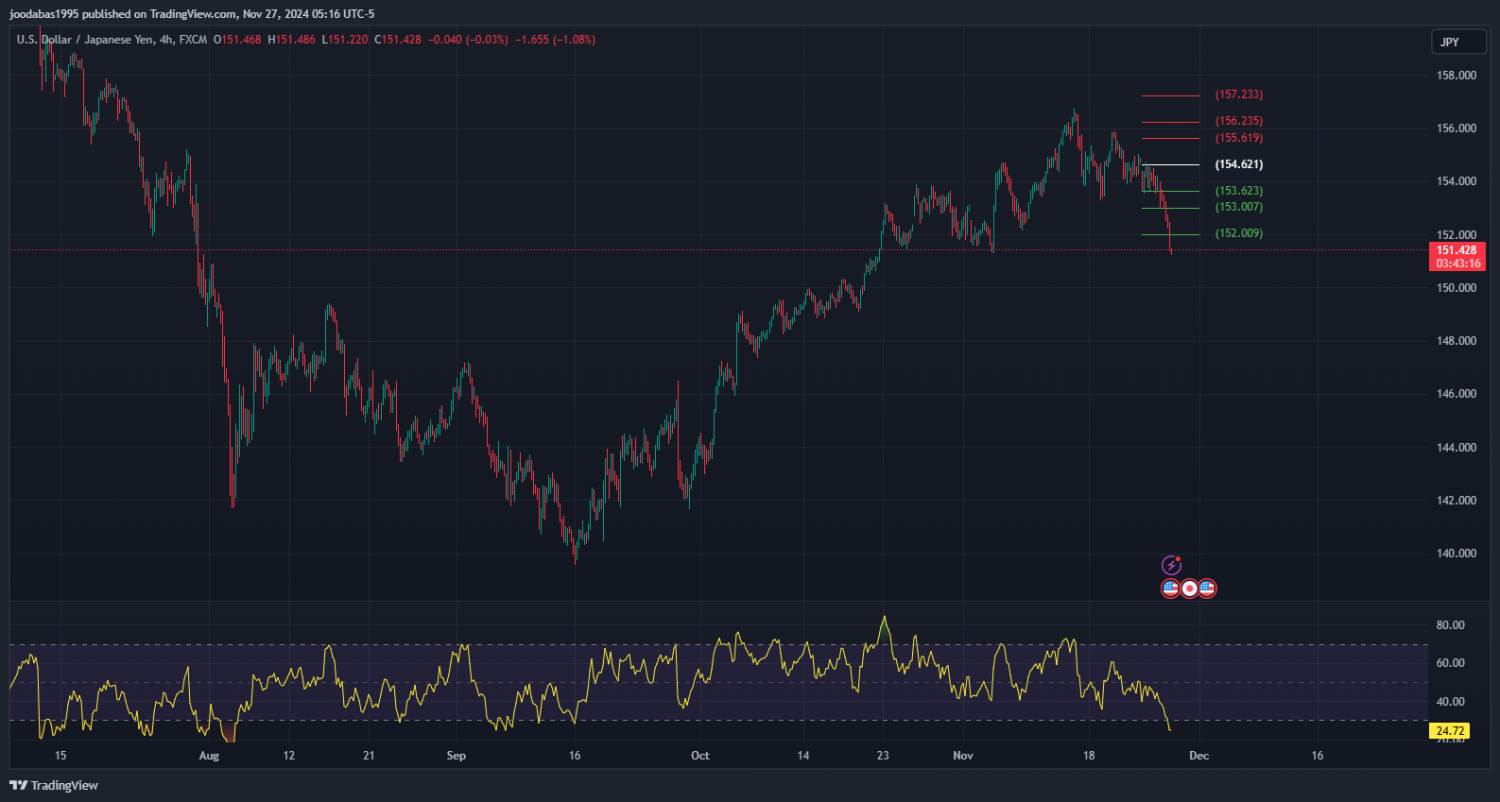Open the purple lightning latest-news marker
The height and width of the screenshot is (802, 1500).
[1171, 566]
